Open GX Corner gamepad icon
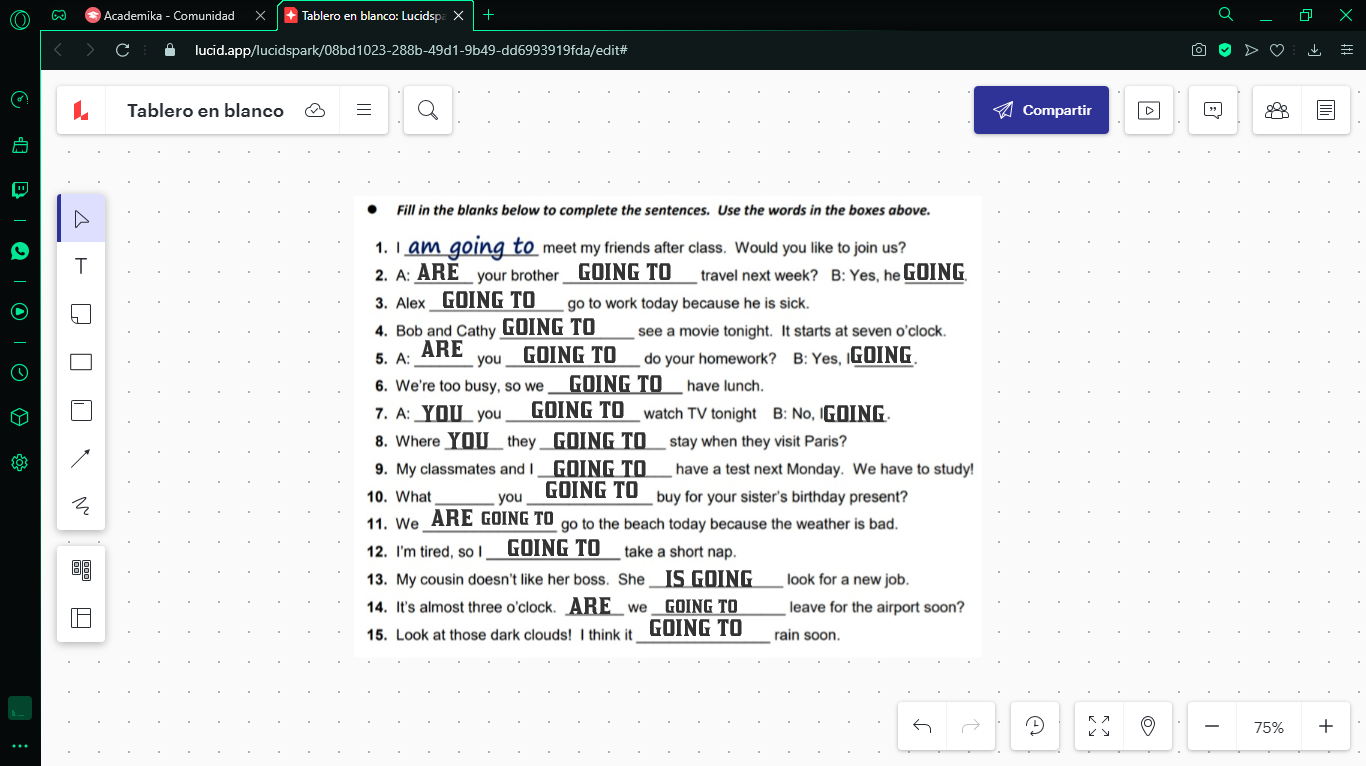1366x766 pixels. click(x=59, y=15)
